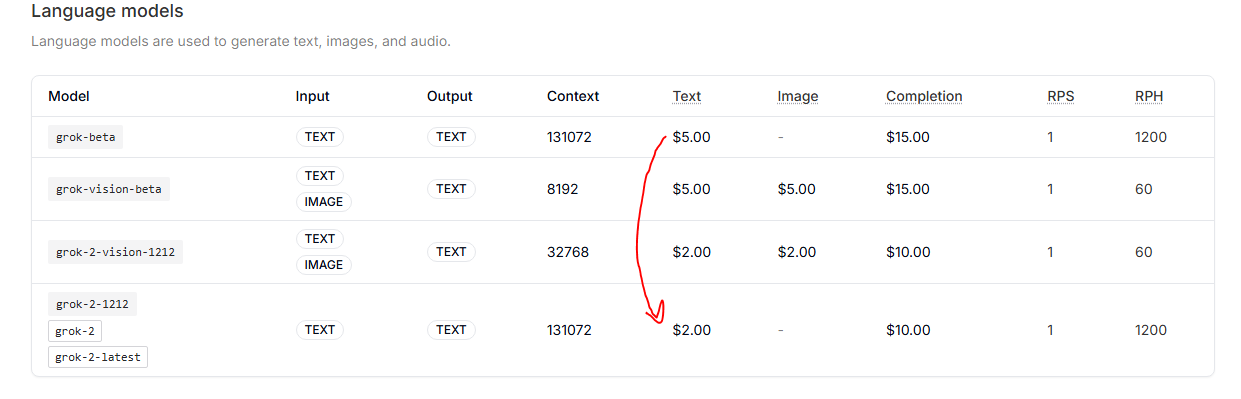Screen dimensions: 1241x399
Task: Click the $15.00 completion price for grok-beta
Action: pos(908,137)
